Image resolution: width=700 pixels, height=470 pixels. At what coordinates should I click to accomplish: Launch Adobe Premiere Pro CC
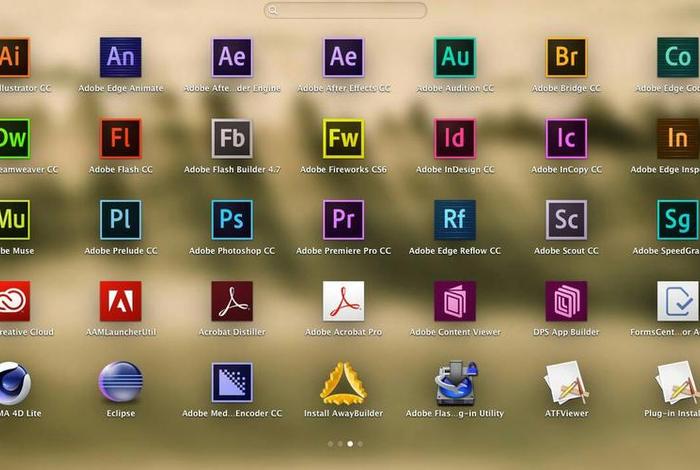(343, 220)
